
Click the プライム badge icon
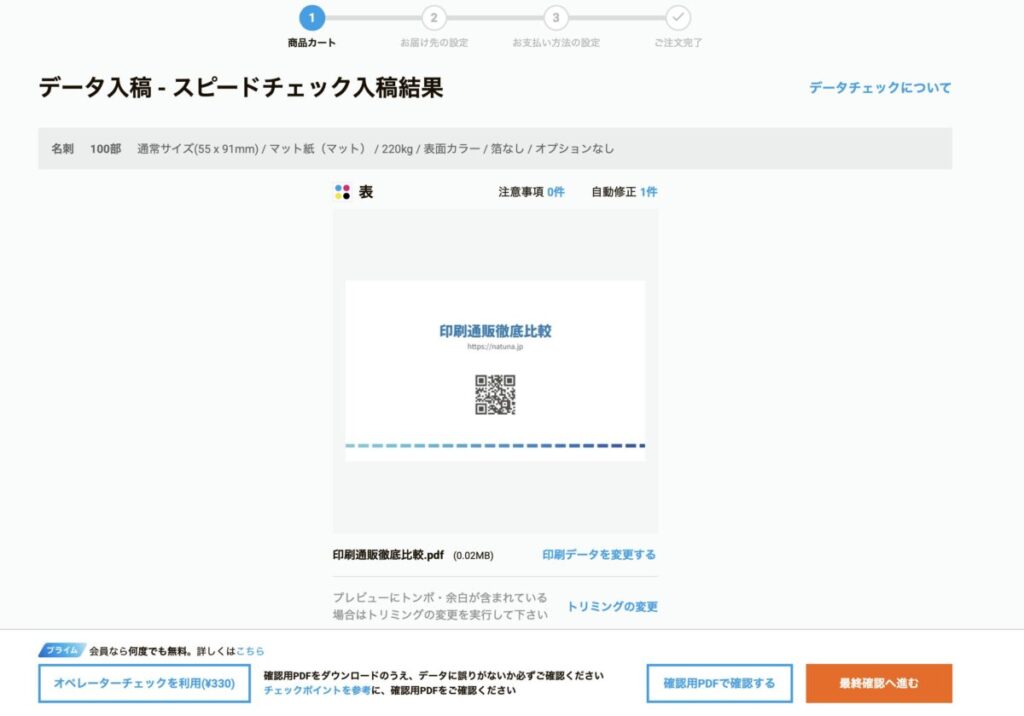coord(60,650)
